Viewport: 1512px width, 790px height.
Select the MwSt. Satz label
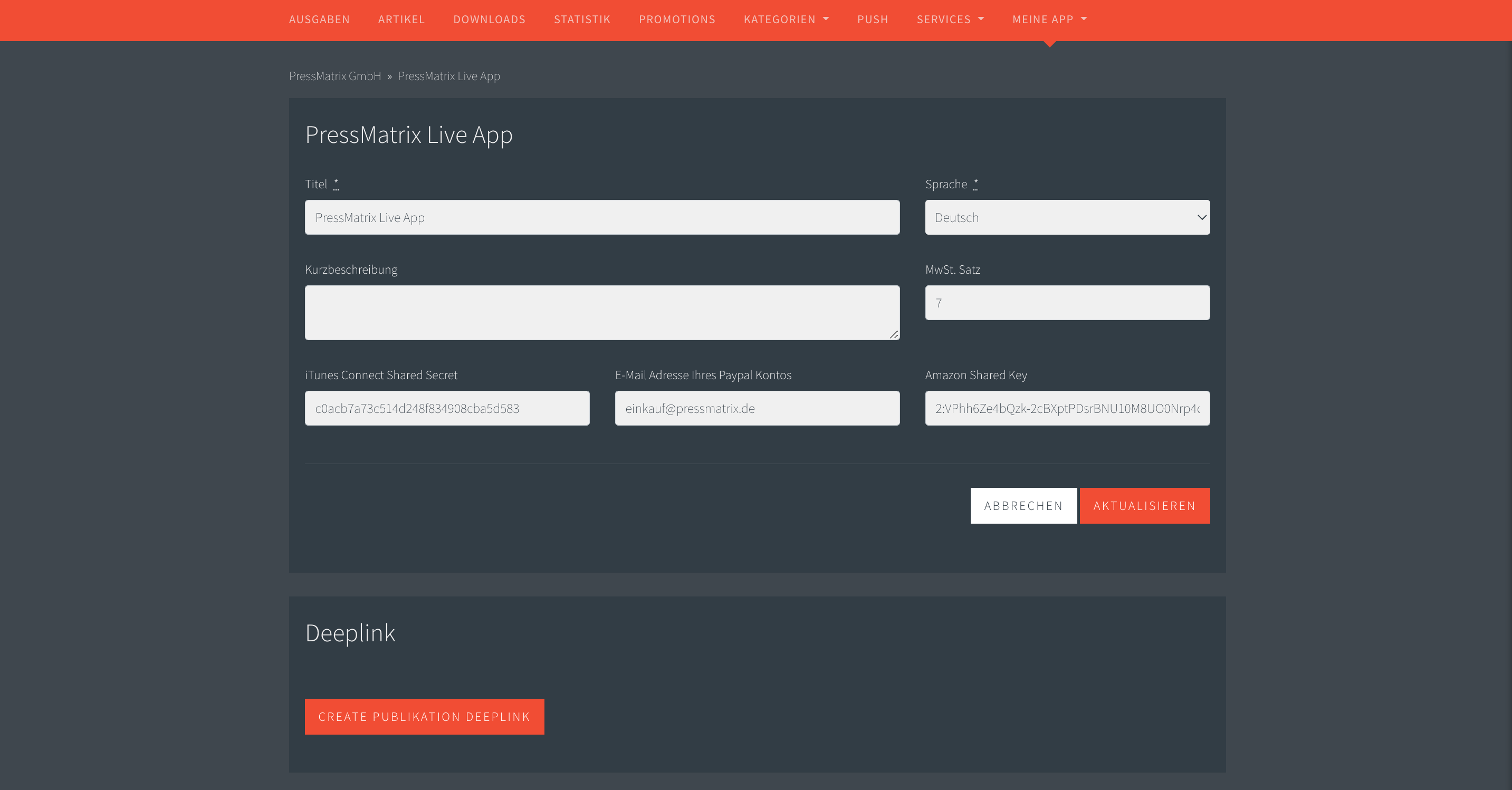pos(953,269)
